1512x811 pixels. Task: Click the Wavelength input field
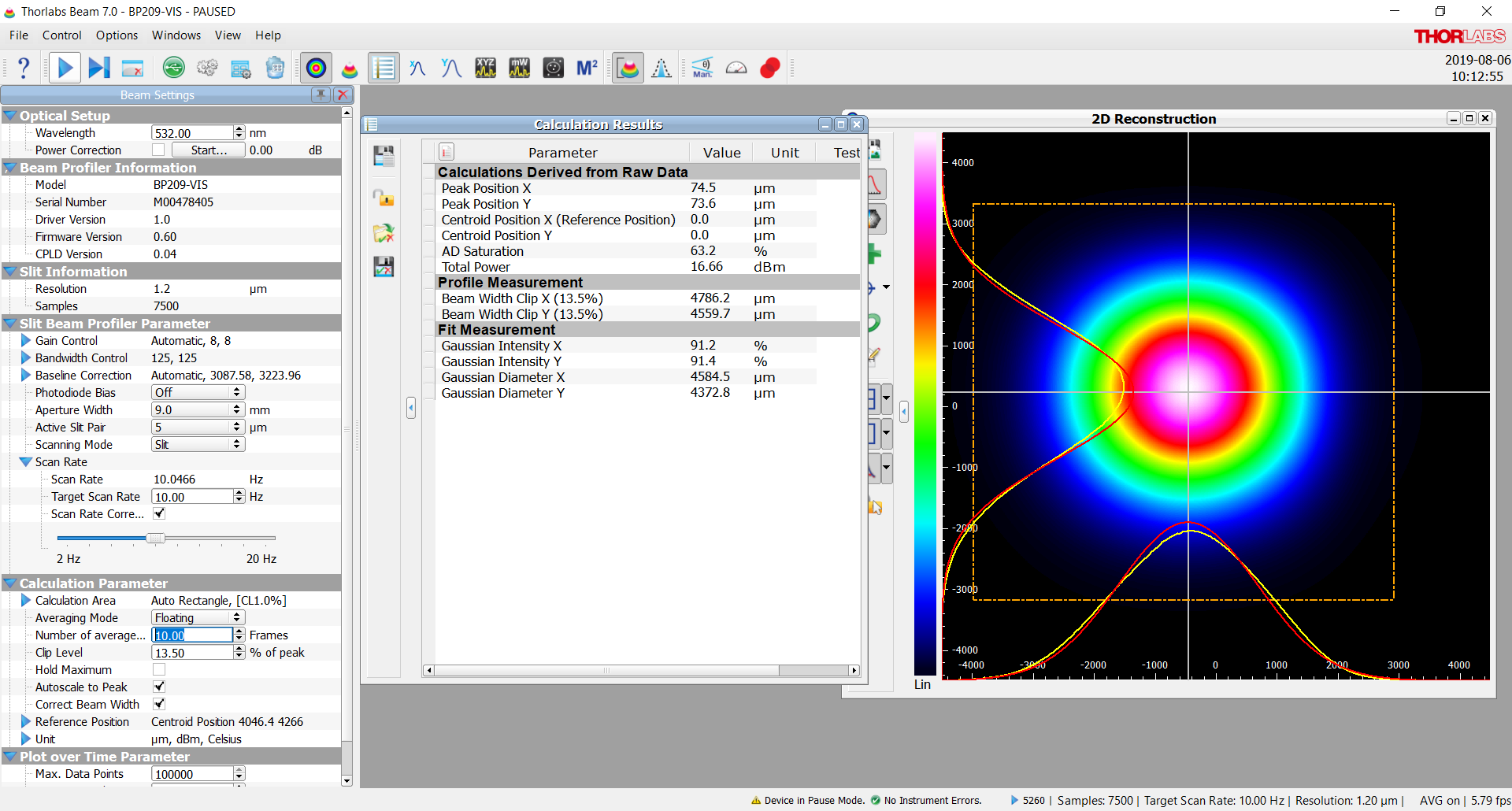coord(192,133)
